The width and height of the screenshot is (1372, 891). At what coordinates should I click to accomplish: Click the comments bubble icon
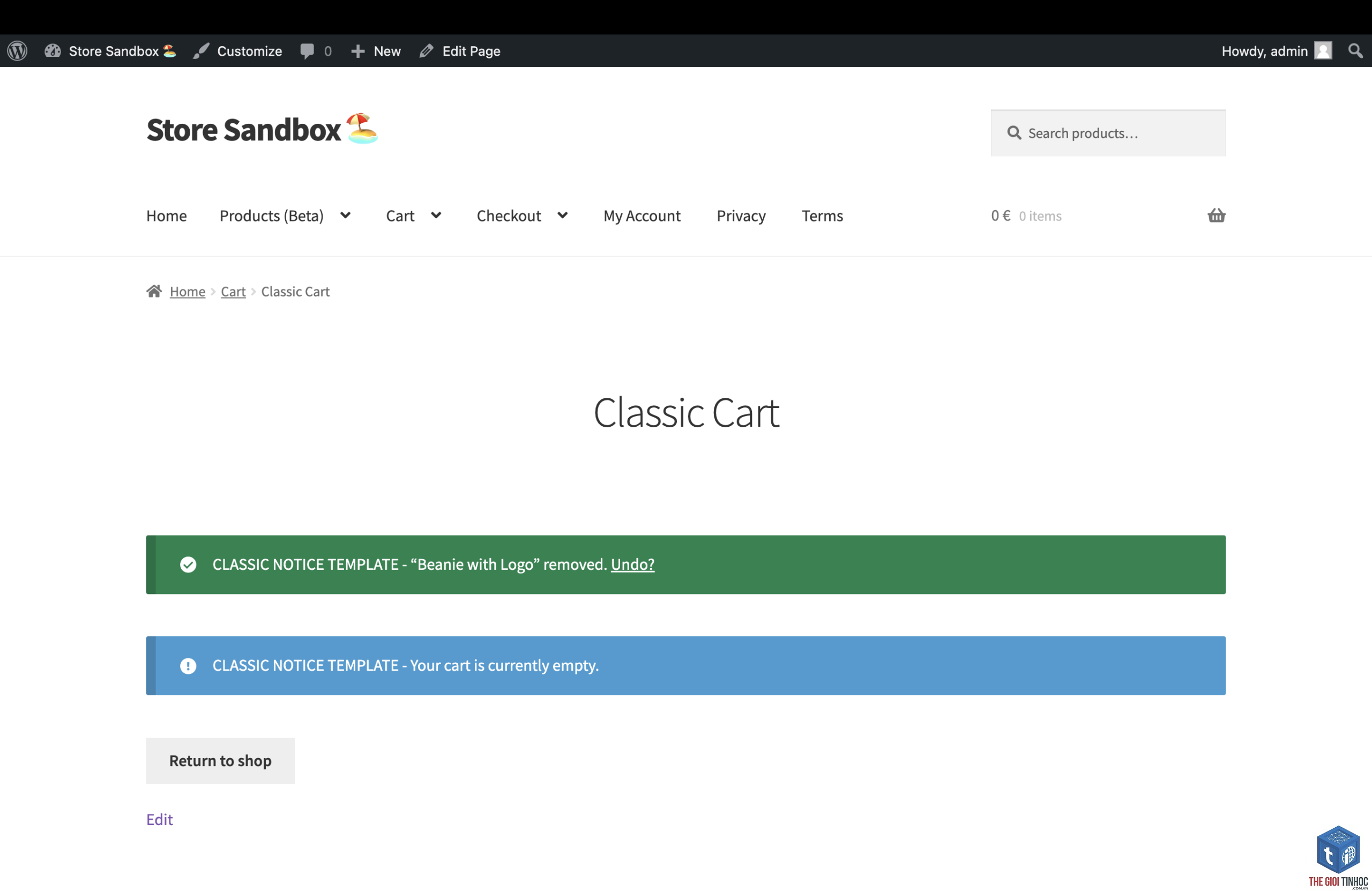pos(307,51)
